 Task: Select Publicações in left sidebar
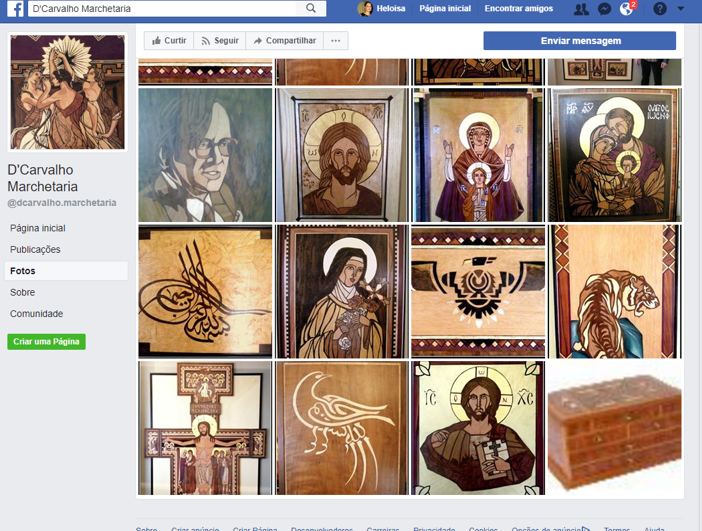click(35, 249)
